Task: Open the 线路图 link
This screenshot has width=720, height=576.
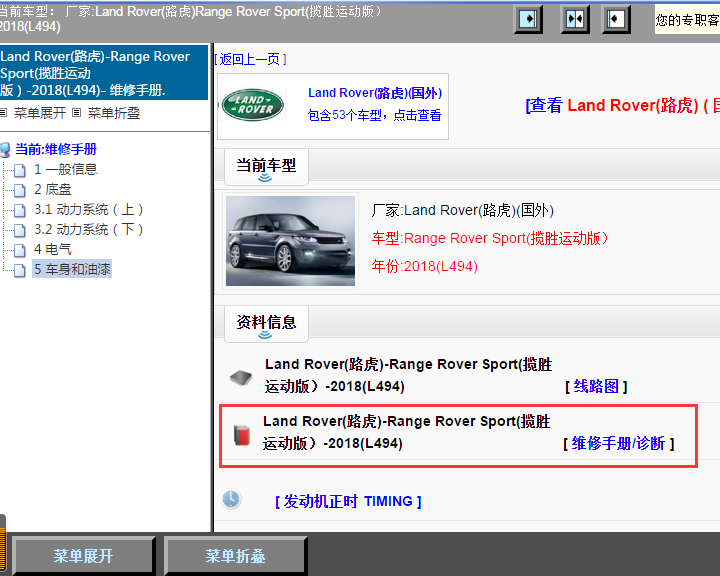Action: [596, 386]
